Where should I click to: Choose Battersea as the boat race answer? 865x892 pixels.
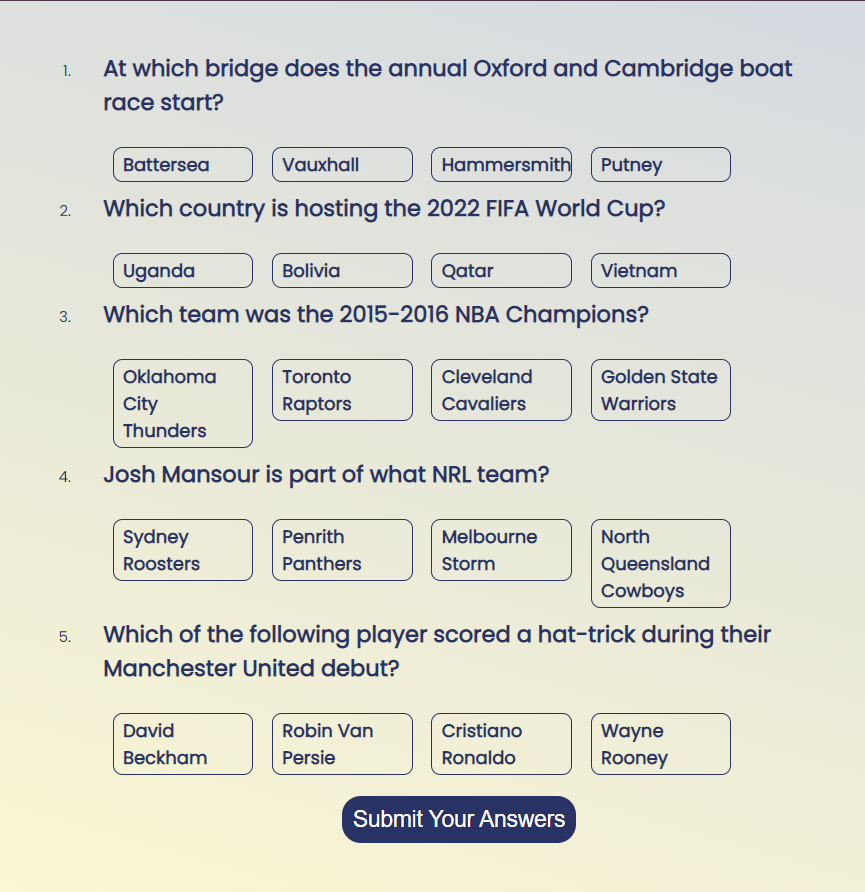coord(182,164)
